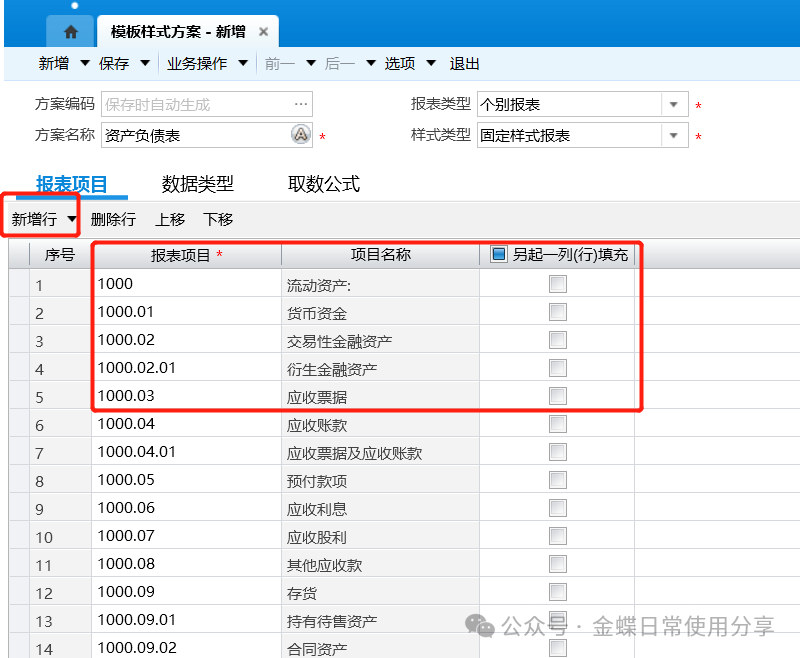Open the dropdown arrow beside 新增
This screenshot has width=800, height=658.
85,64
